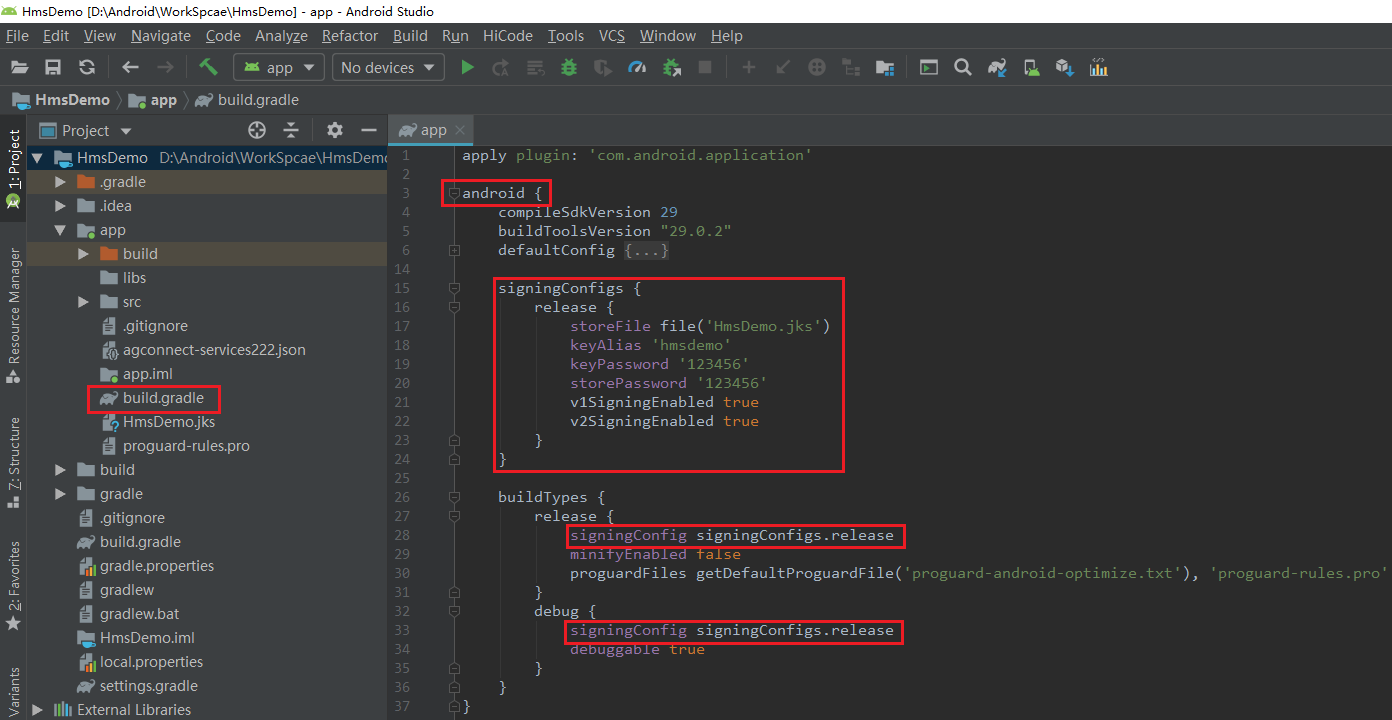This screenshot has width=1392, height=720.
Task: Open the Build menu
Action: point(410,35)
